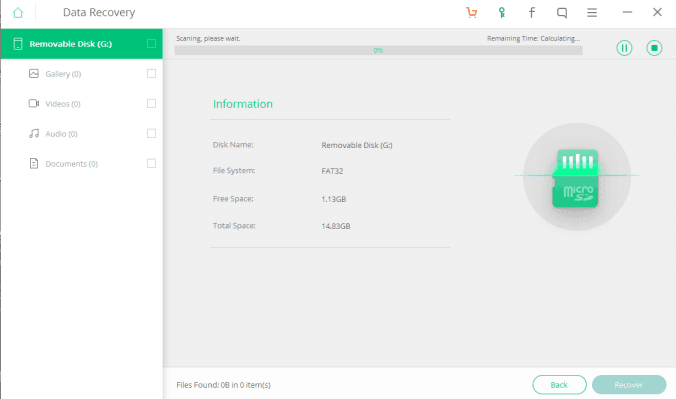Screen dimensions: 676x399
Task: Tick the Documents checkbox
Action: point(151,163)
